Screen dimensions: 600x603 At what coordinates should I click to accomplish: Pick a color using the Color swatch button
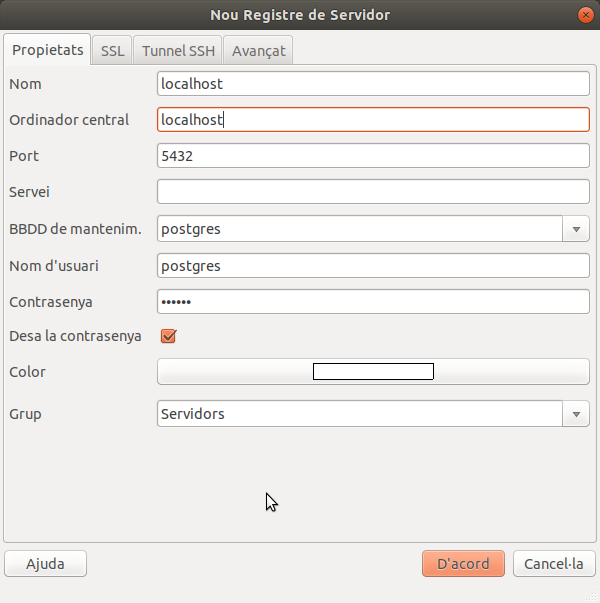tap(373, 372)
